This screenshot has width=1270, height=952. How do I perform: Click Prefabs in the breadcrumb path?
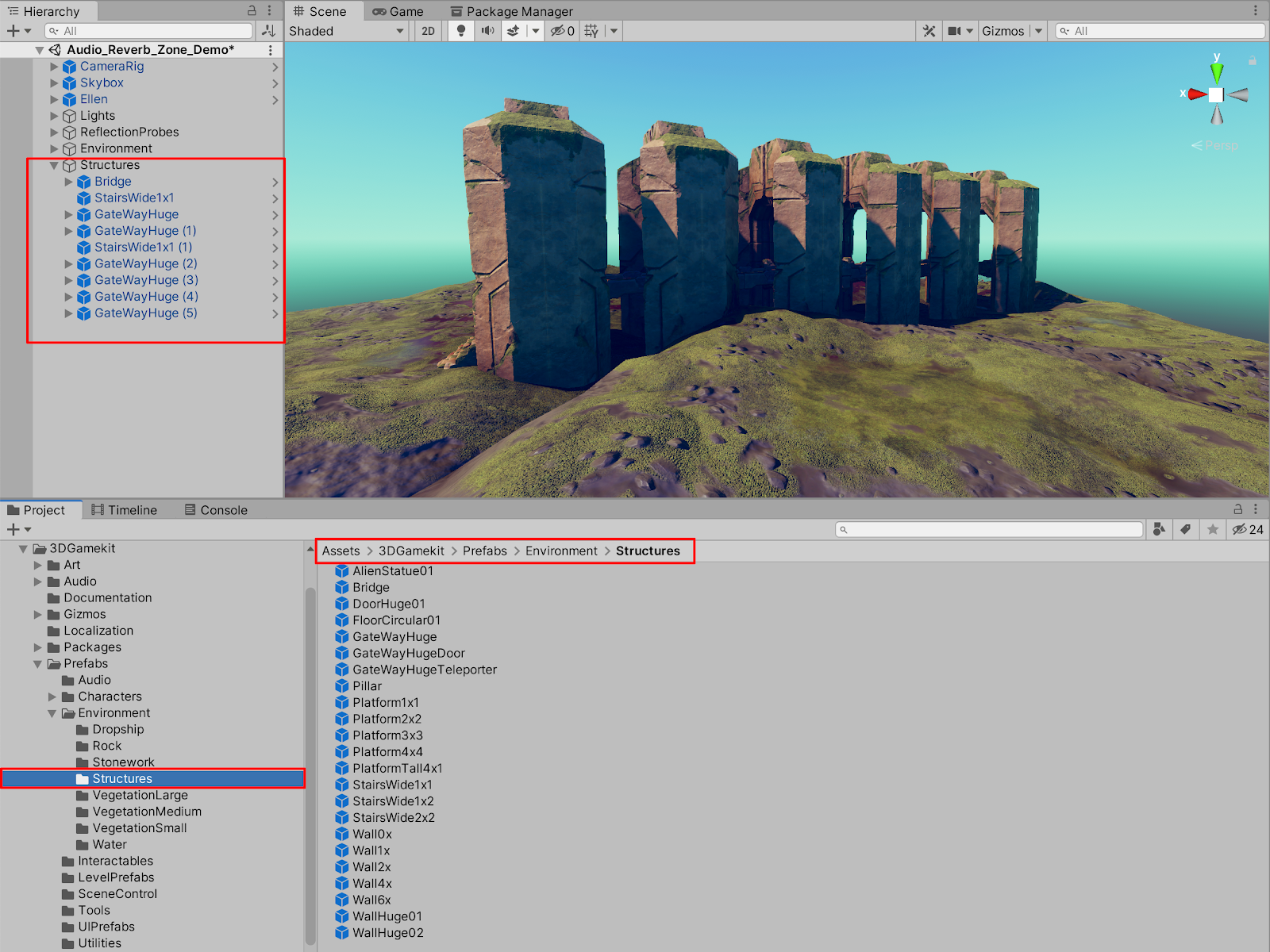[484, 551]
